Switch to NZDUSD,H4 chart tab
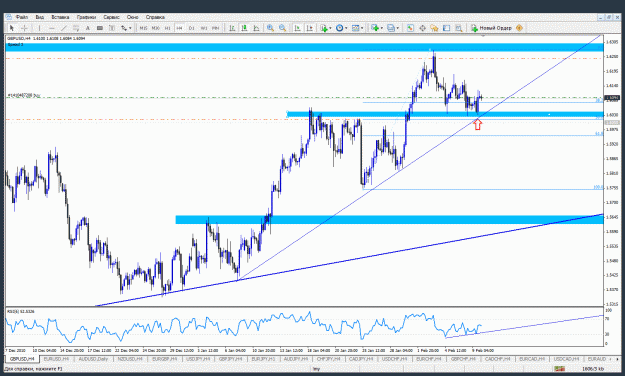 click(x=130, y=359)
